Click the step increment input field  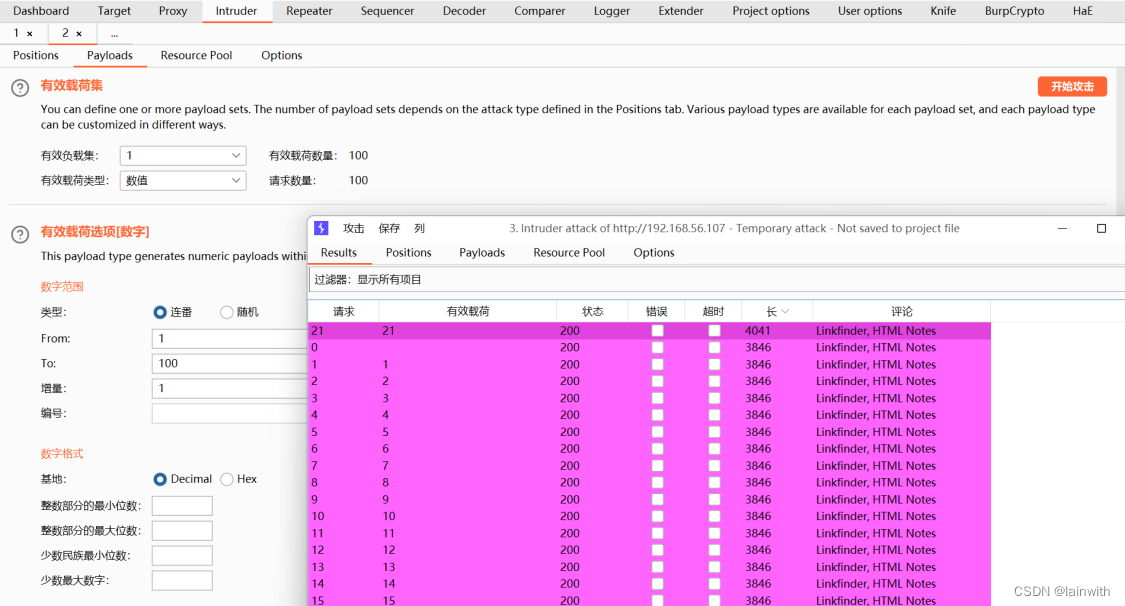[x=230, y=388]
